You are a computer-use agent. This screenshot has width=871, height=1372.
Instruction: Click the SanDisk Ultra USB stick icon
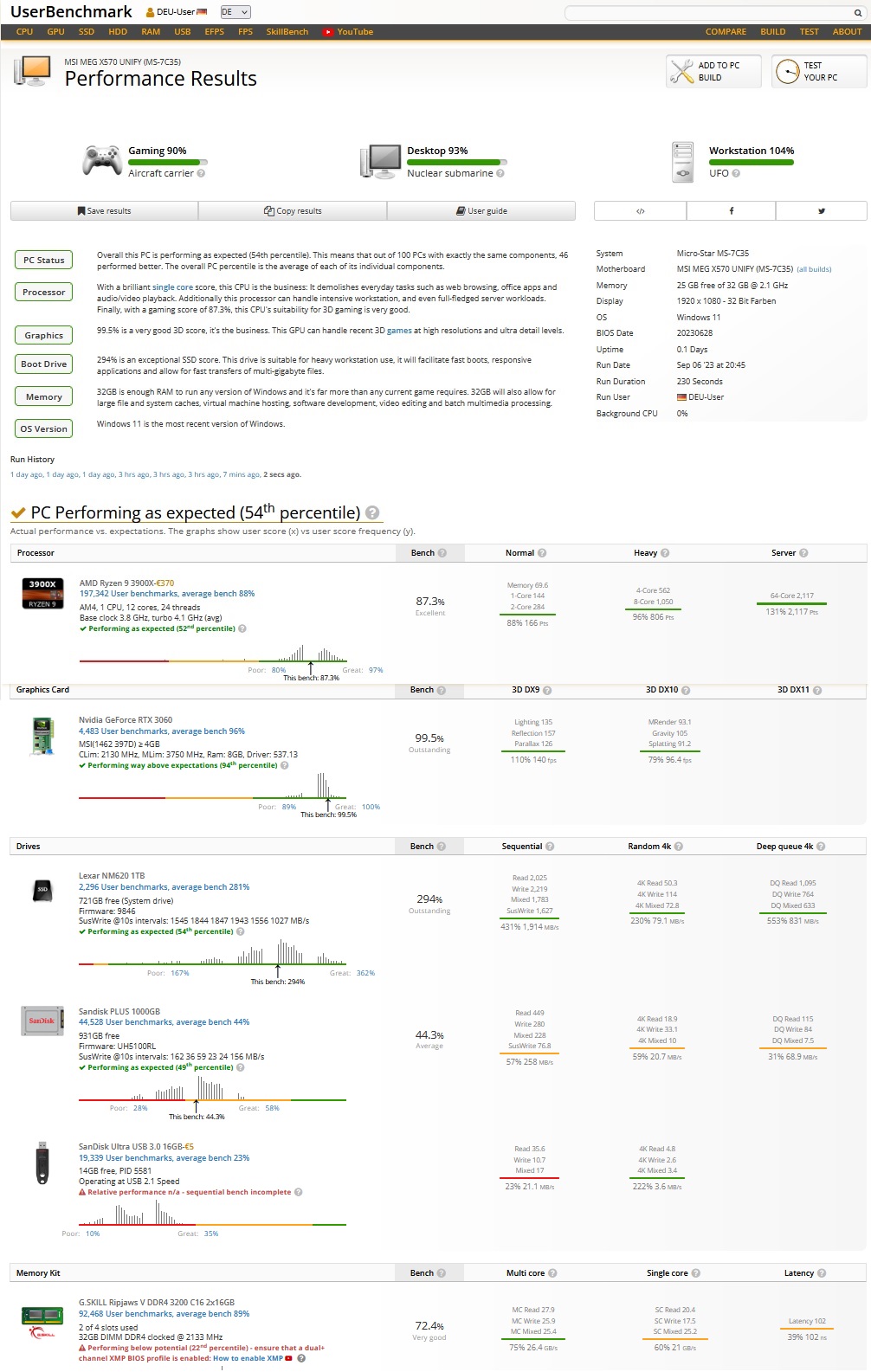point(42,1163)
